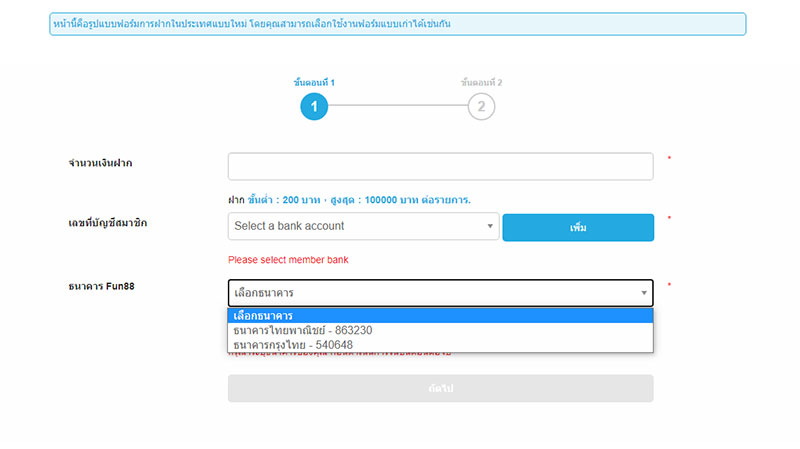Click the red asterisk beside the deposit amount field
The height and width of the screenshot is (449, 800).
[x=669, y=159]
